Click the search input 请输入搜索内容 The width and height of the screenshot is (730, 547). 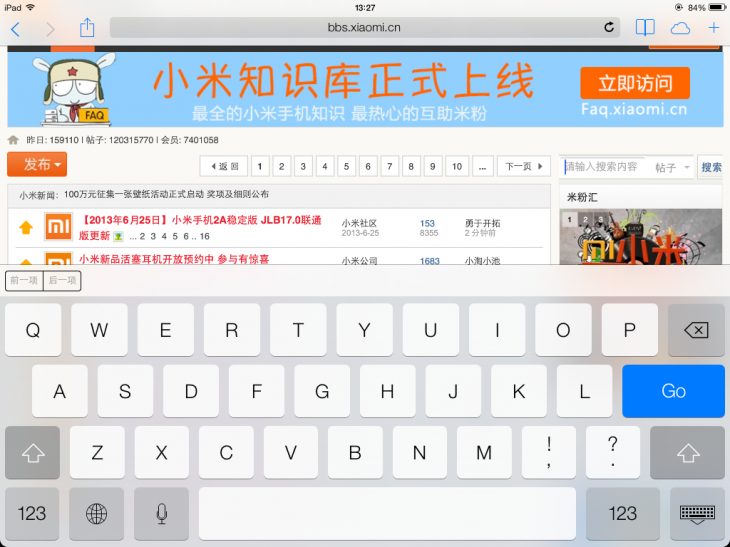605,167
